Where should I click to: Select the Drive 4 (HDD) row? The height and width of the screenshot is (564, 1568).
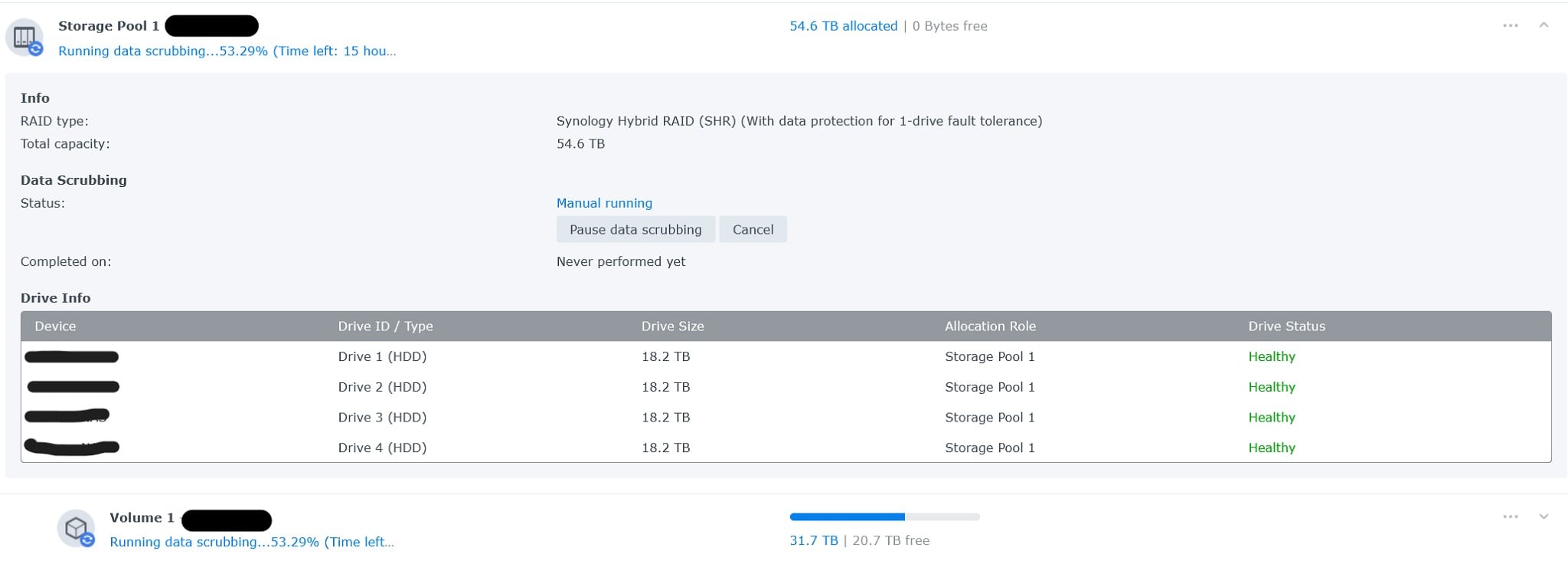pyautogui.click(x=786, y=448)
